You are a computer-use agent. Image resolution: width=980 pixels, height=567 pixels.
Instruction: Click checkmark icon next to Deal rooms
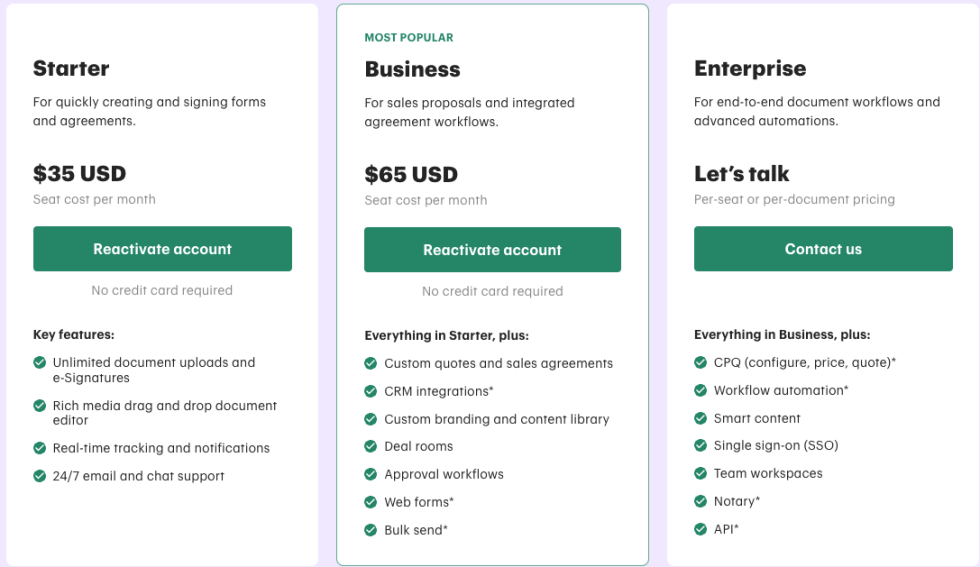(371, 446)
